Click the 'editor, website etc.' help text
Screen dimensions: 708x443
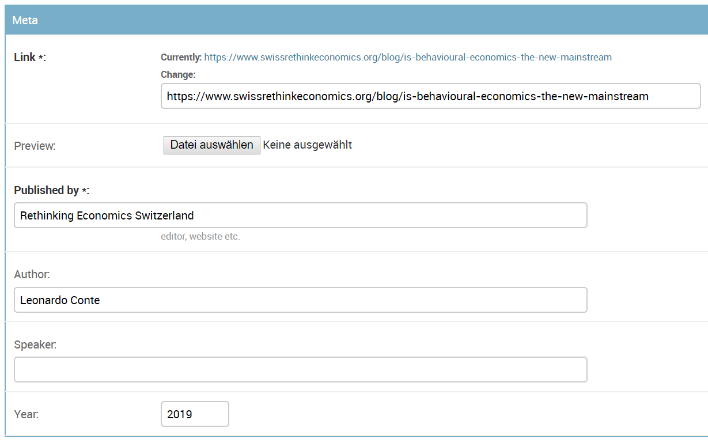coord(200,236)
